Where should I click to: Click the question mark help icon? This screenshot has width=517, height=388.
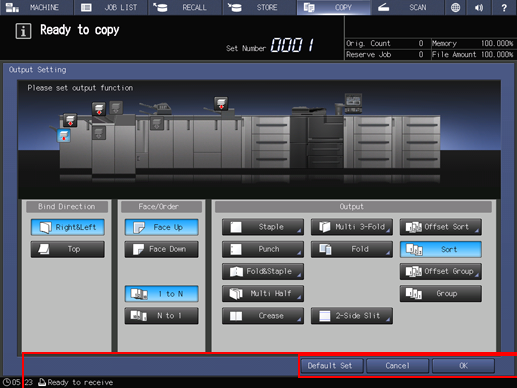coord(504,7)
